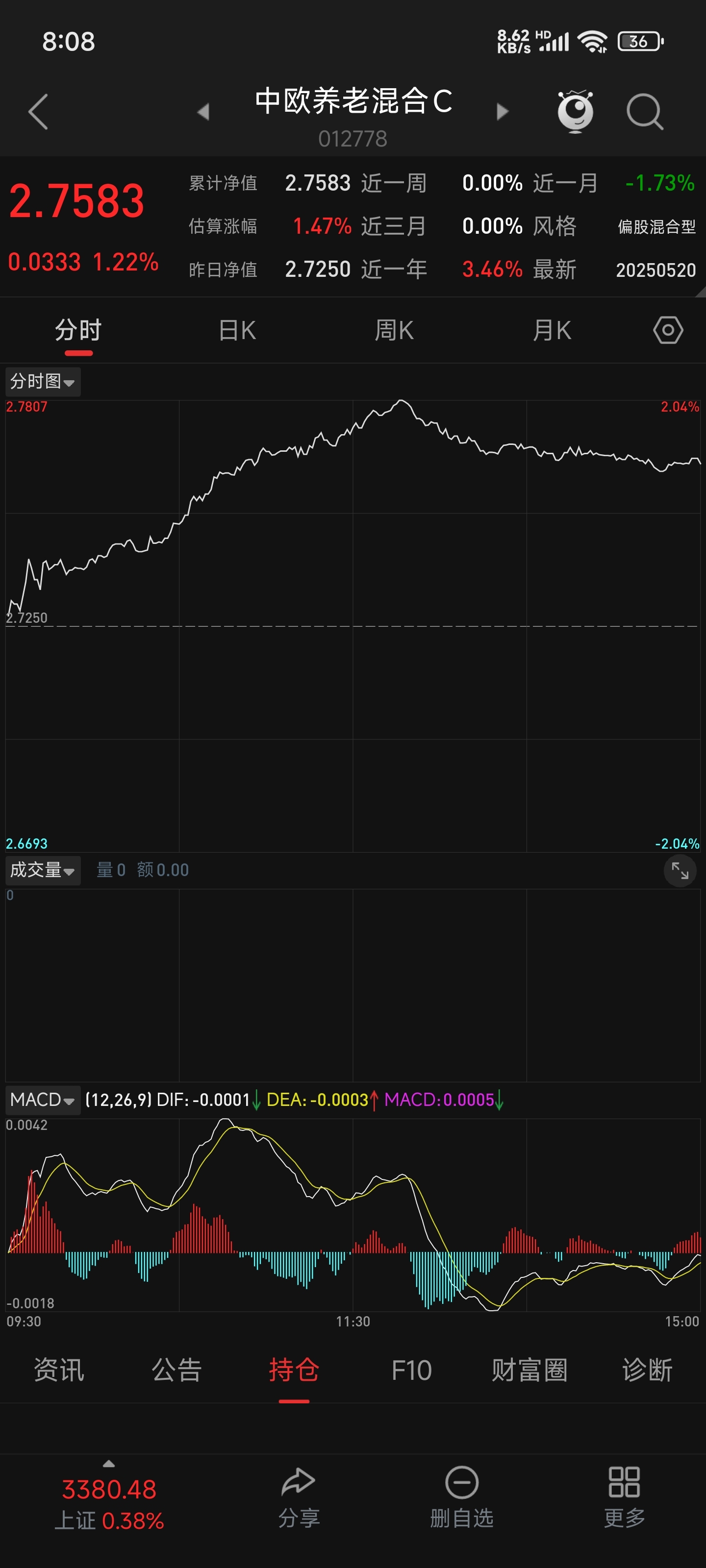The height and width of the screenshot is (1568, 706).
Task: Open the MACD indicator dropdown
Action: click(x=43, y=1100)
